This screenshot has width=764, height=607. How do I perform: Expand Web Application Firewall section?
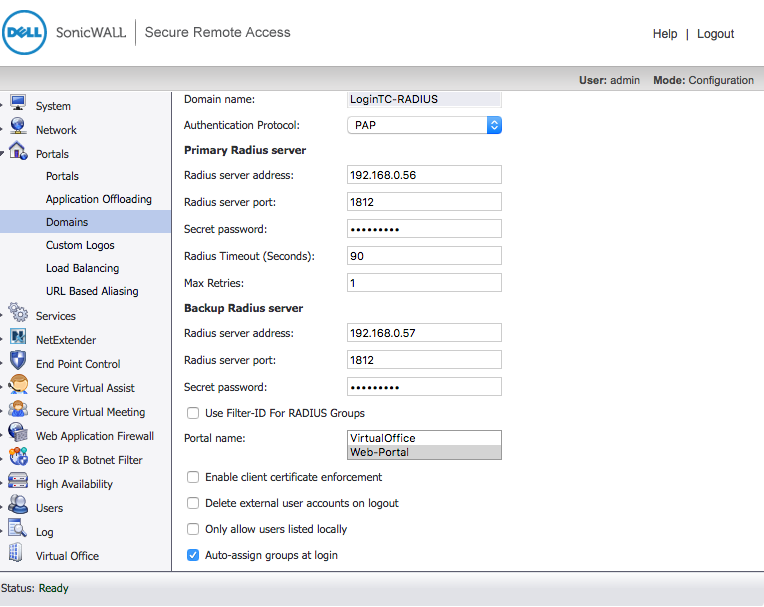click(95, 436)
